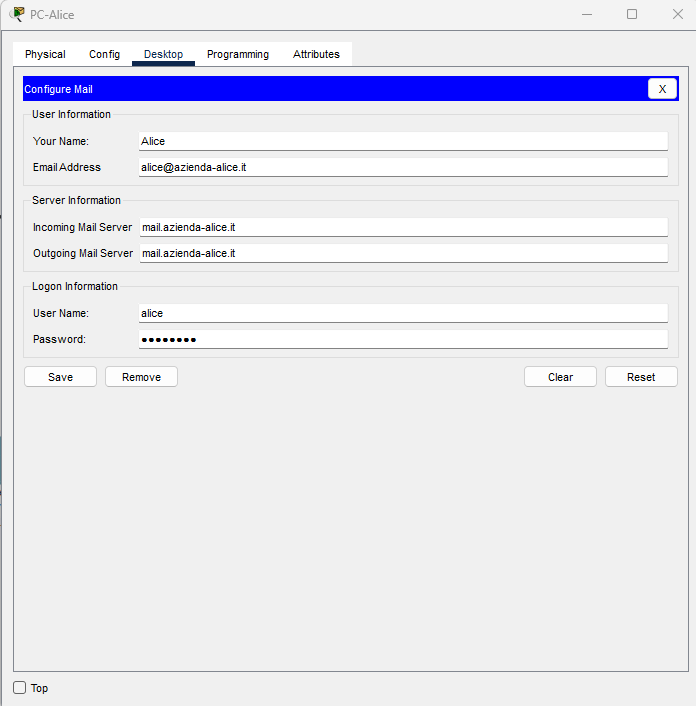Maximize the PC-Alice window
This screenshot has height=706, width=696.
point(632,14)
